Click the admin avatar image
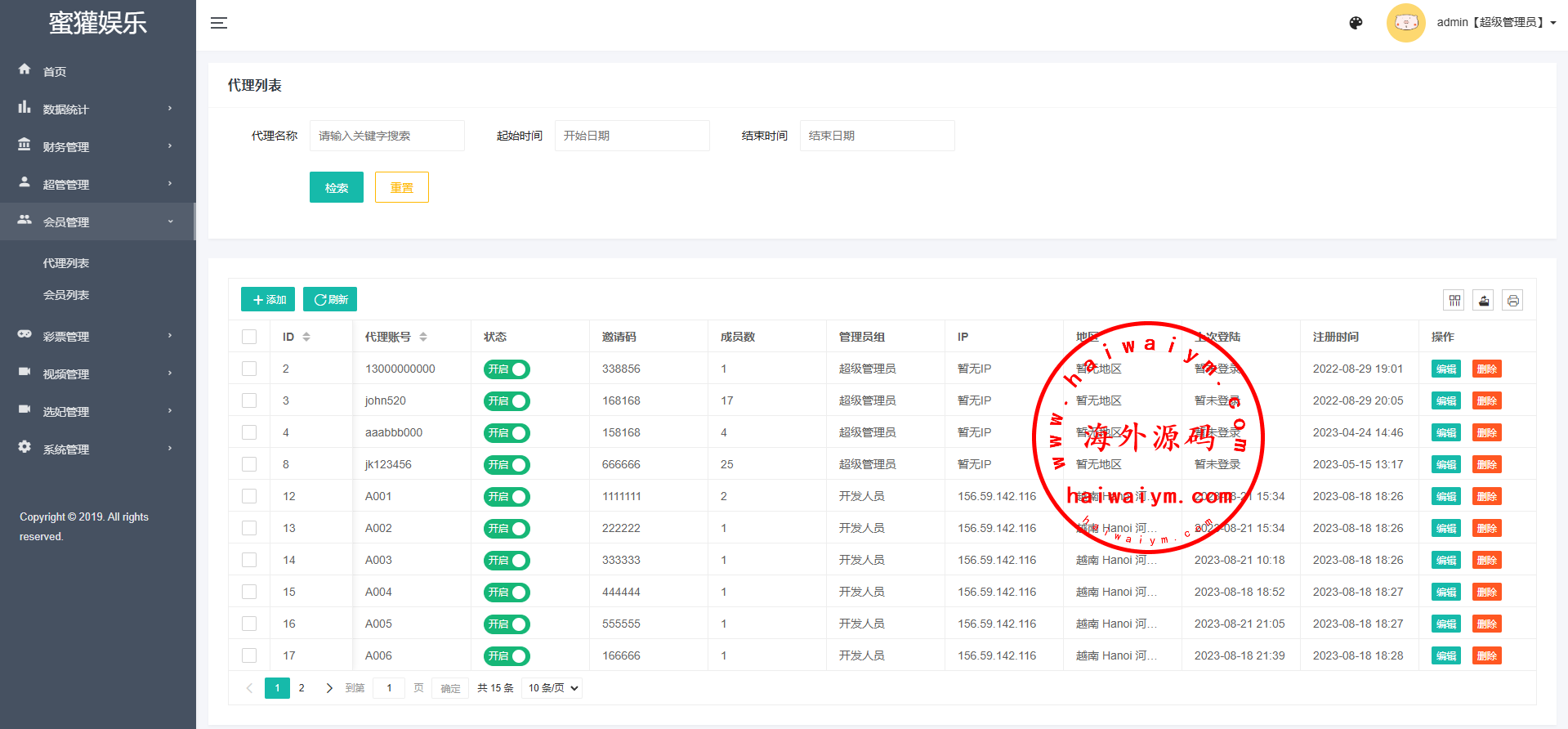1568x729 pixels. (x=1405, y=23)
